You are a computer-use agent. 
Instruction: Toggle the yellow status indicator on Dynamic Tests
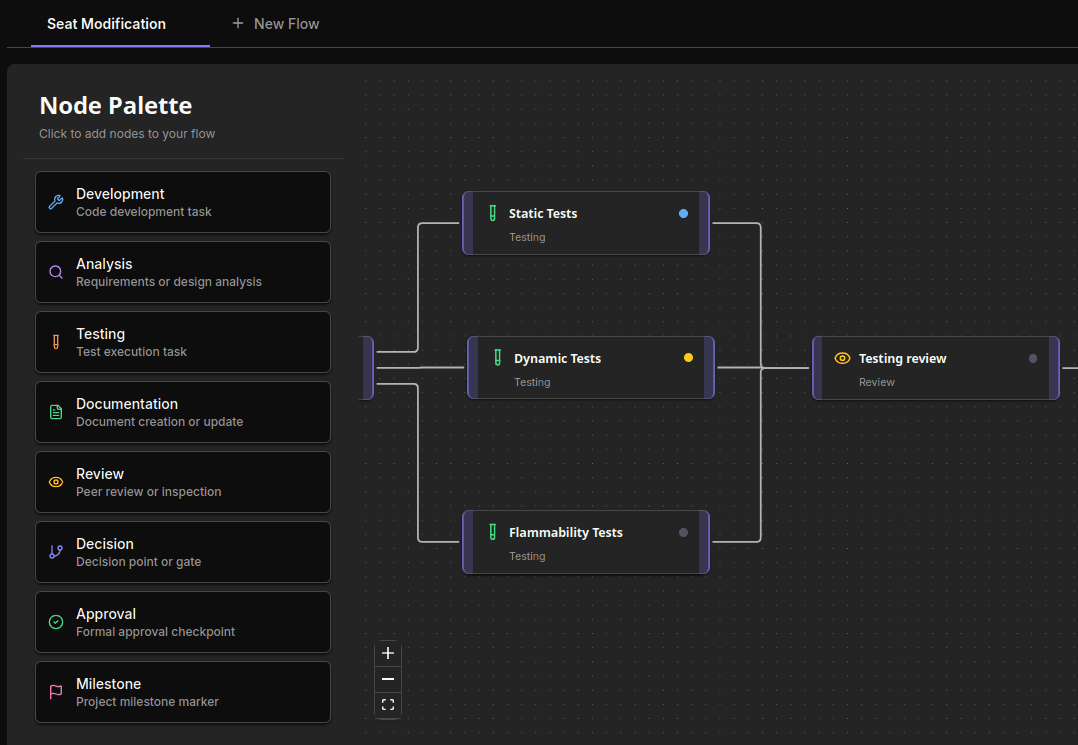coord(688,356)
